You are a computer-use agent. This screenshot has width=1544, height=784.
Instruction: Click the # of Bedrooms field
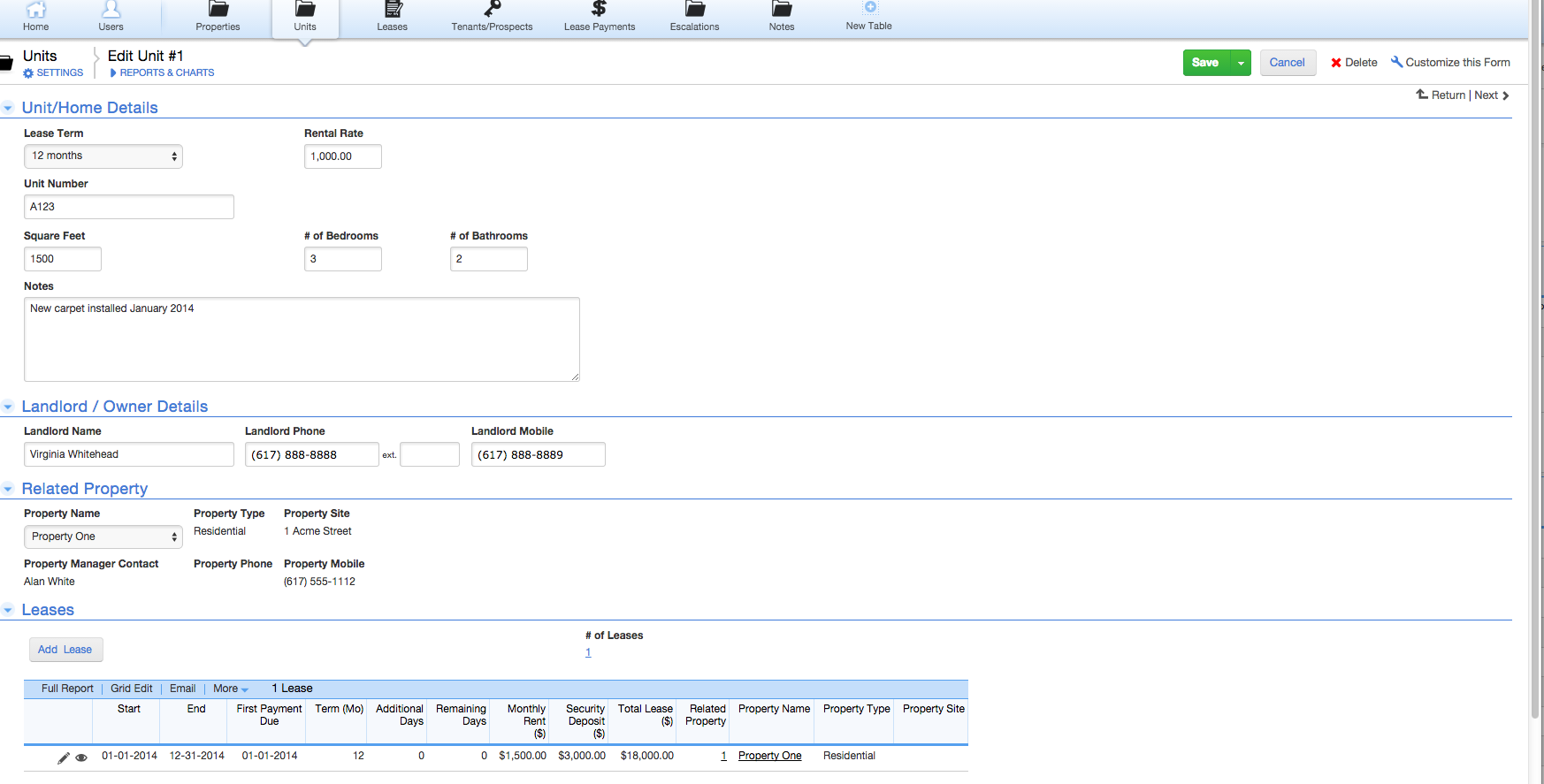(343, 259)
